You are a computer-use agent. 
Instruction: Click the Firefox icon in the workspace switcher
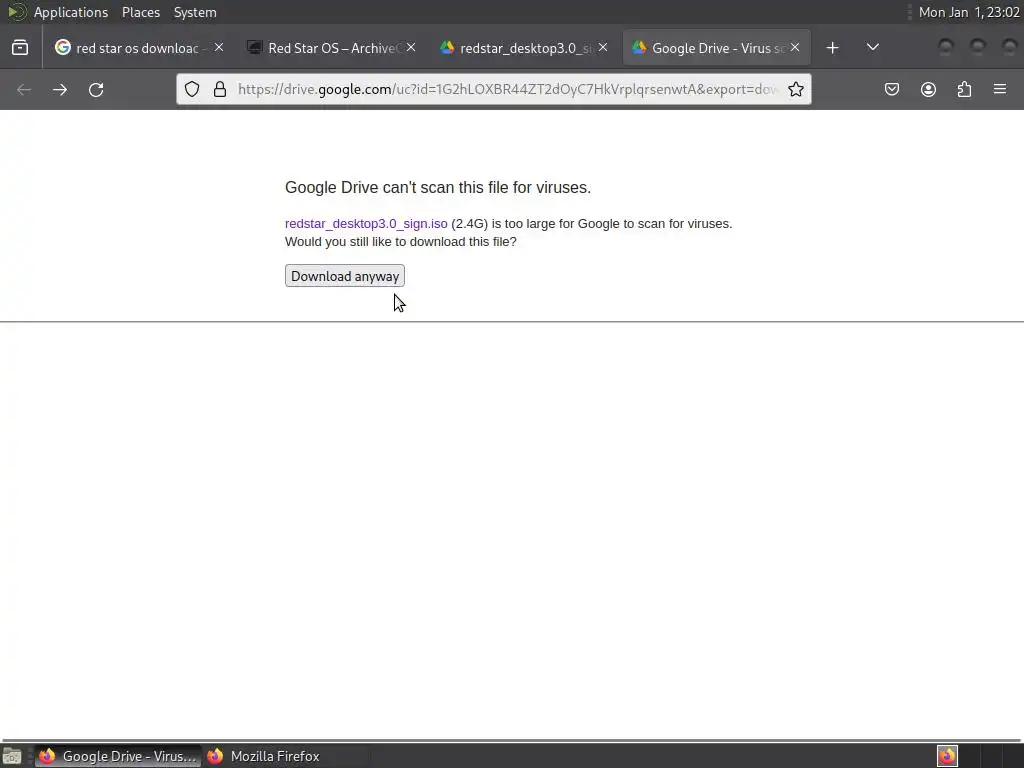click(947, 756)
